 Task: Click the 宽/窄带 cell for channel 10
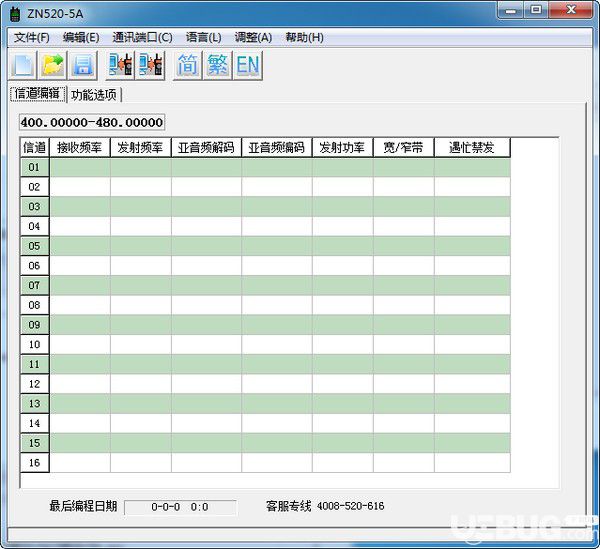point(404,344)
